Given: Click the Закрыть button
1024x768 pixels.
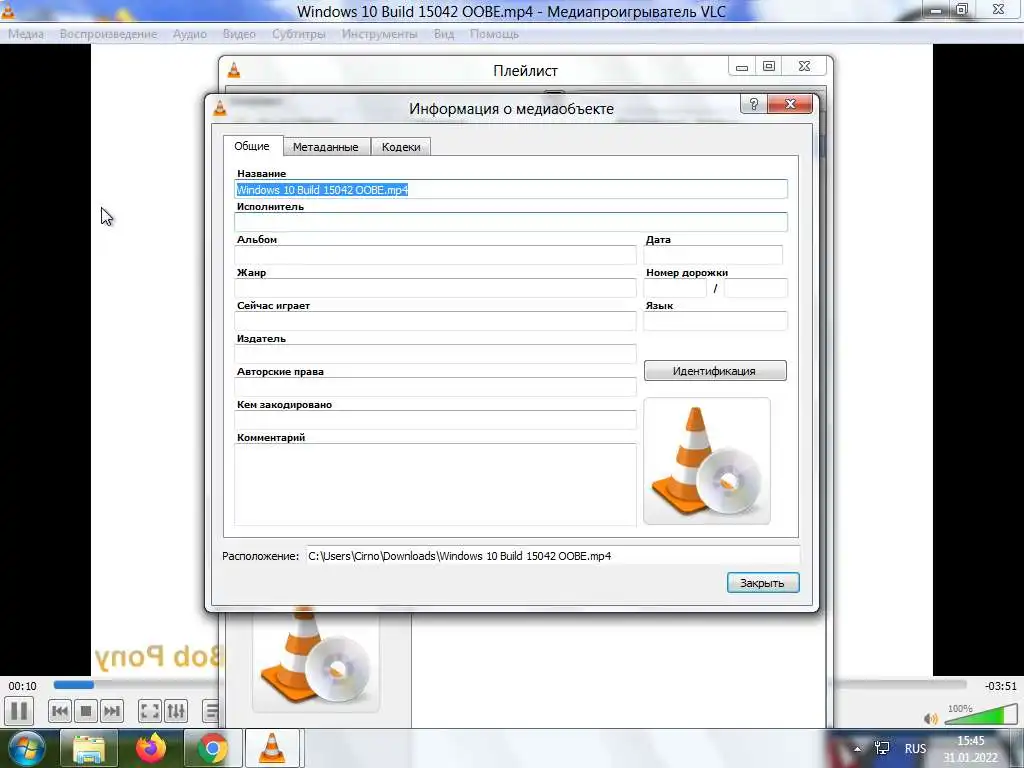Looking at the screenshot, I should (763, 583).
